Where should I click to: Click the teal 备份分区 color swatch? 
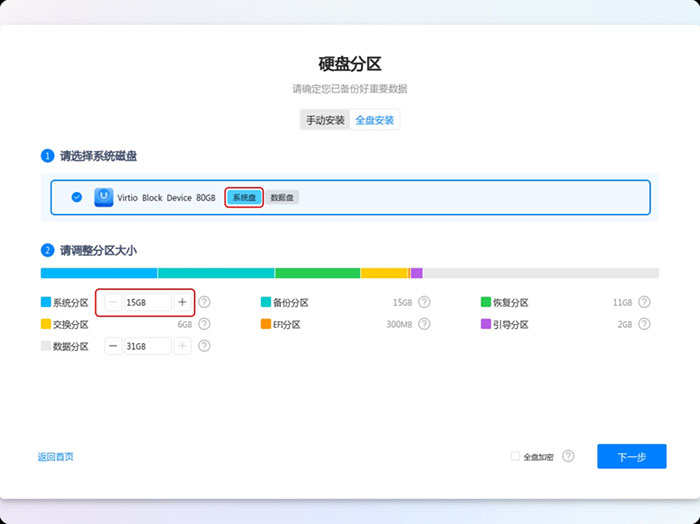(266, 302)
